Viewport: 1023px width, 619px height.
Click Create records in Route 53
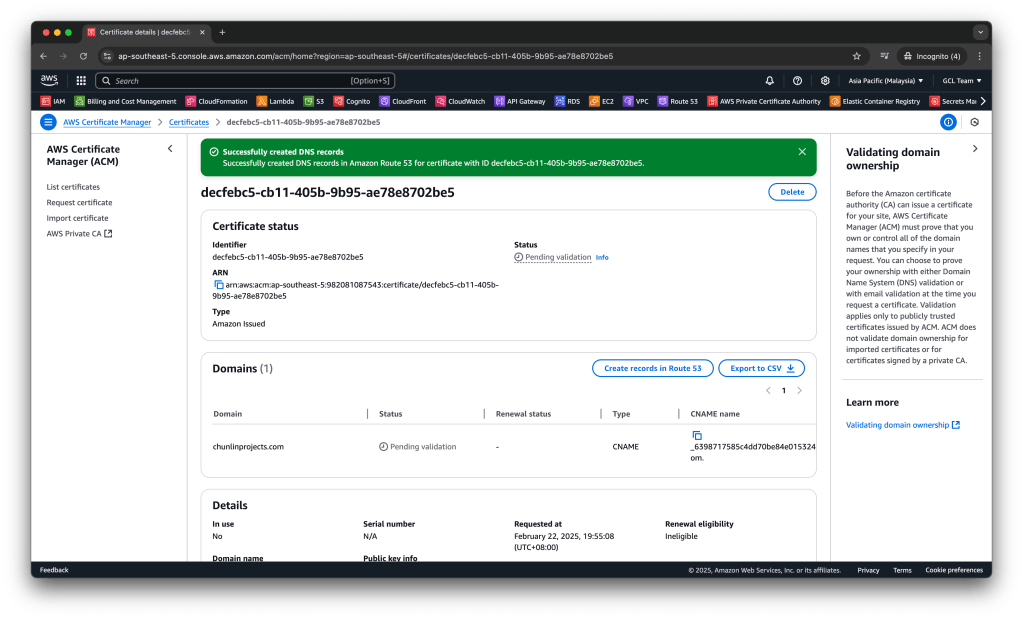(x=651, y=368)
